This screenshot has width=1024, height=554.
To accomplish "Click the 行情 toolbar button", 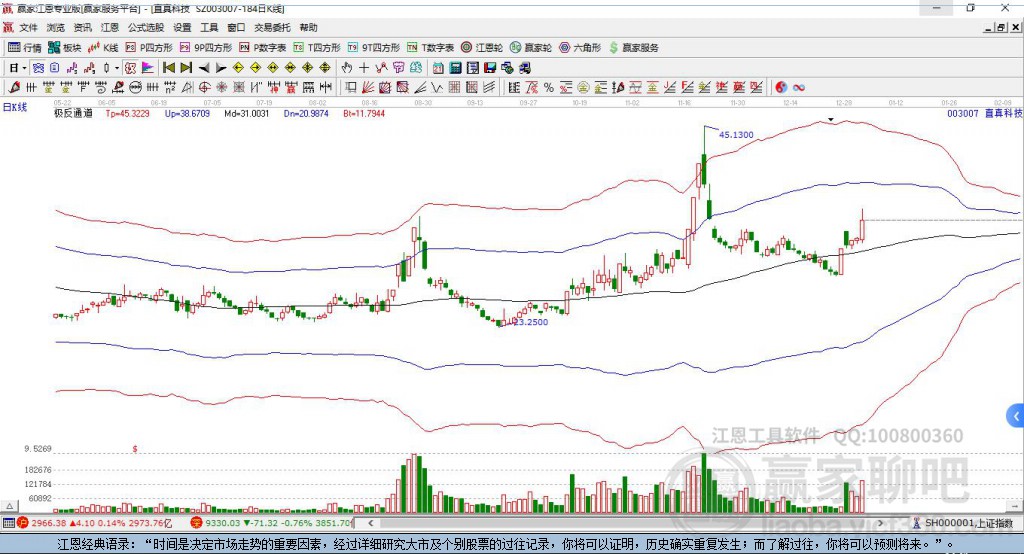I will coord(25,48).
